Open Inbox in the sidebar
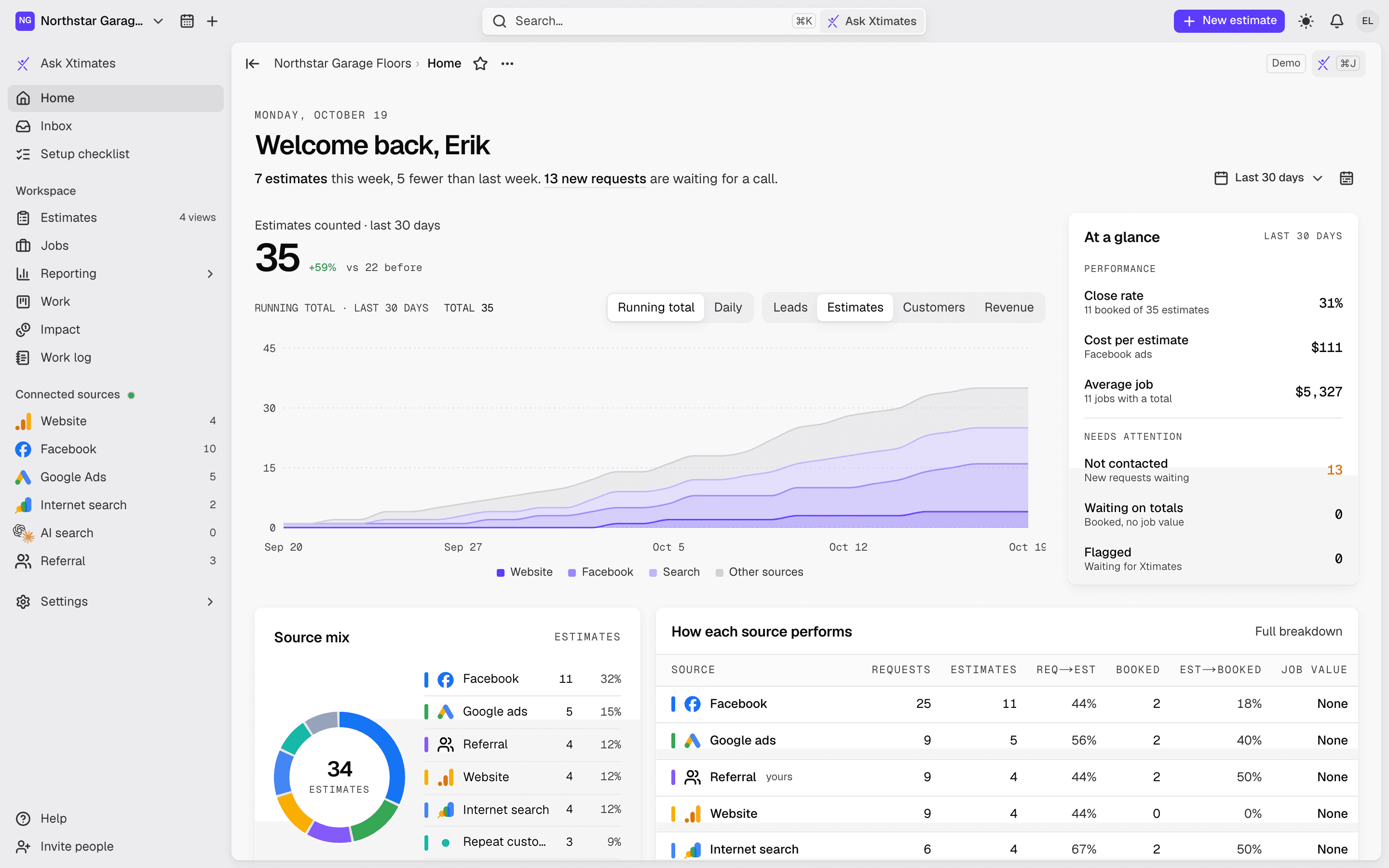Viewport: 1389px width, 868px height. [x=115, y=126]
